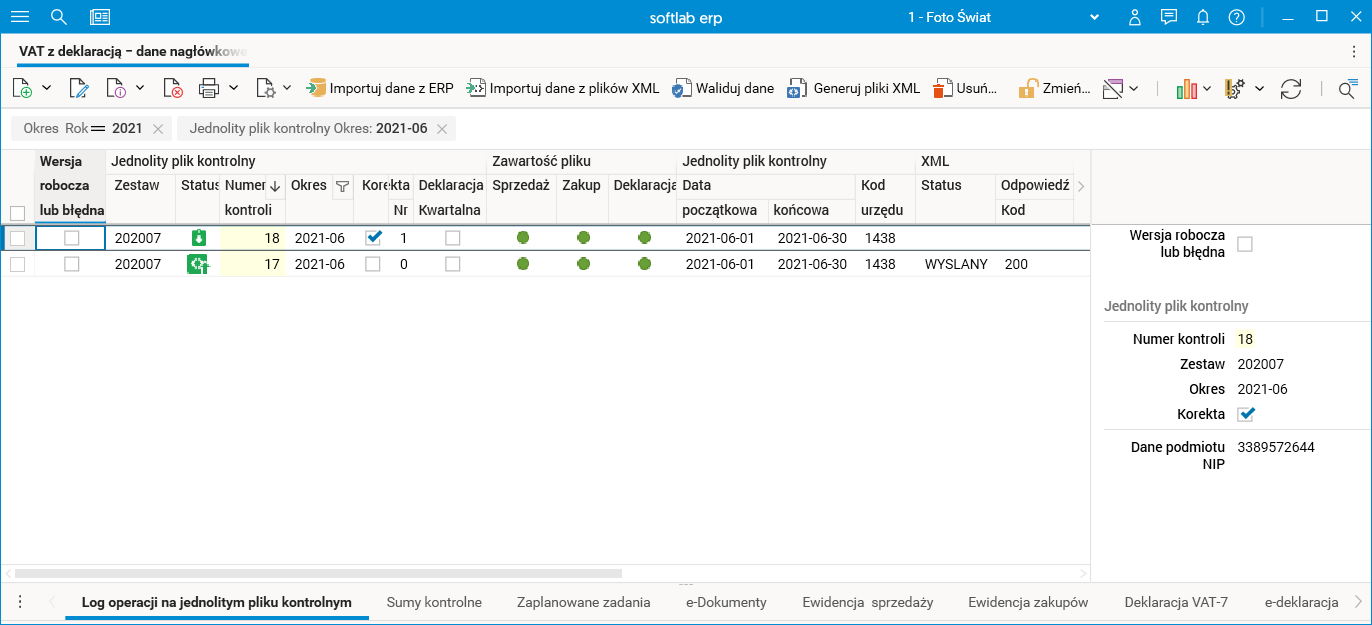
Task: Click the Sprzedaż green dot in row 18
Action: click(x=522, y=238)
